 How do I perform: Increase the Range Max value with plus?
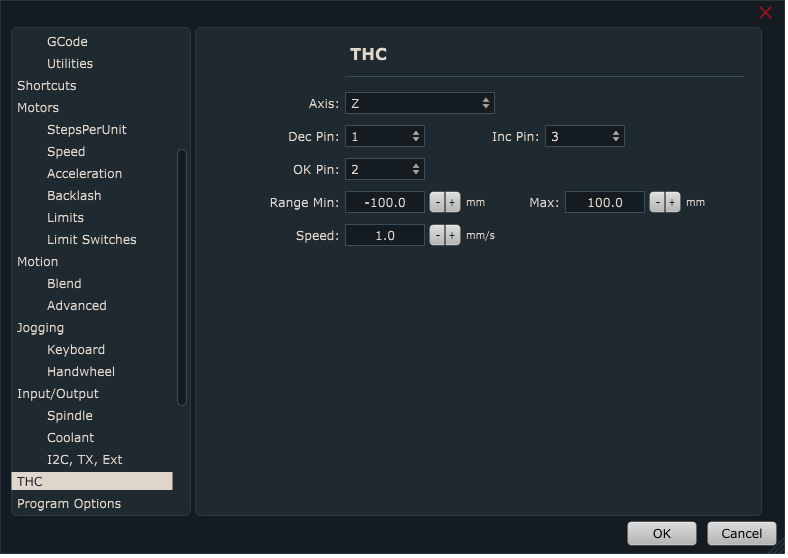[672, 203]
